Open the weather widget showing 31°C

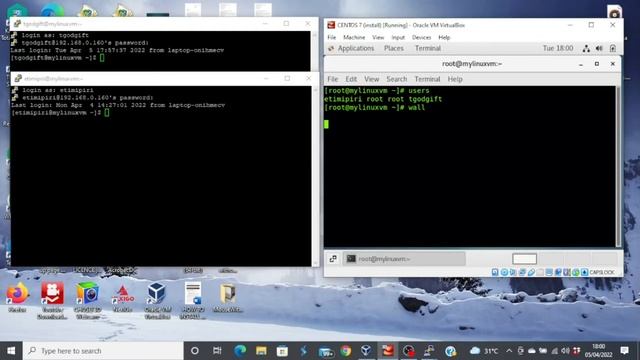(x=484, y=351)
